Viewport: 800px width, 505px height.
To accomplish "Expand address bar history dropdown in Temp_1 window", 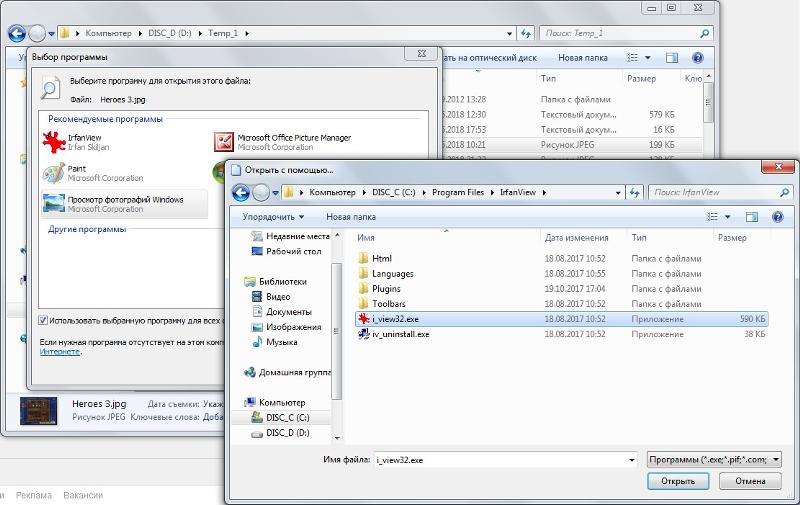I will 509,34.
